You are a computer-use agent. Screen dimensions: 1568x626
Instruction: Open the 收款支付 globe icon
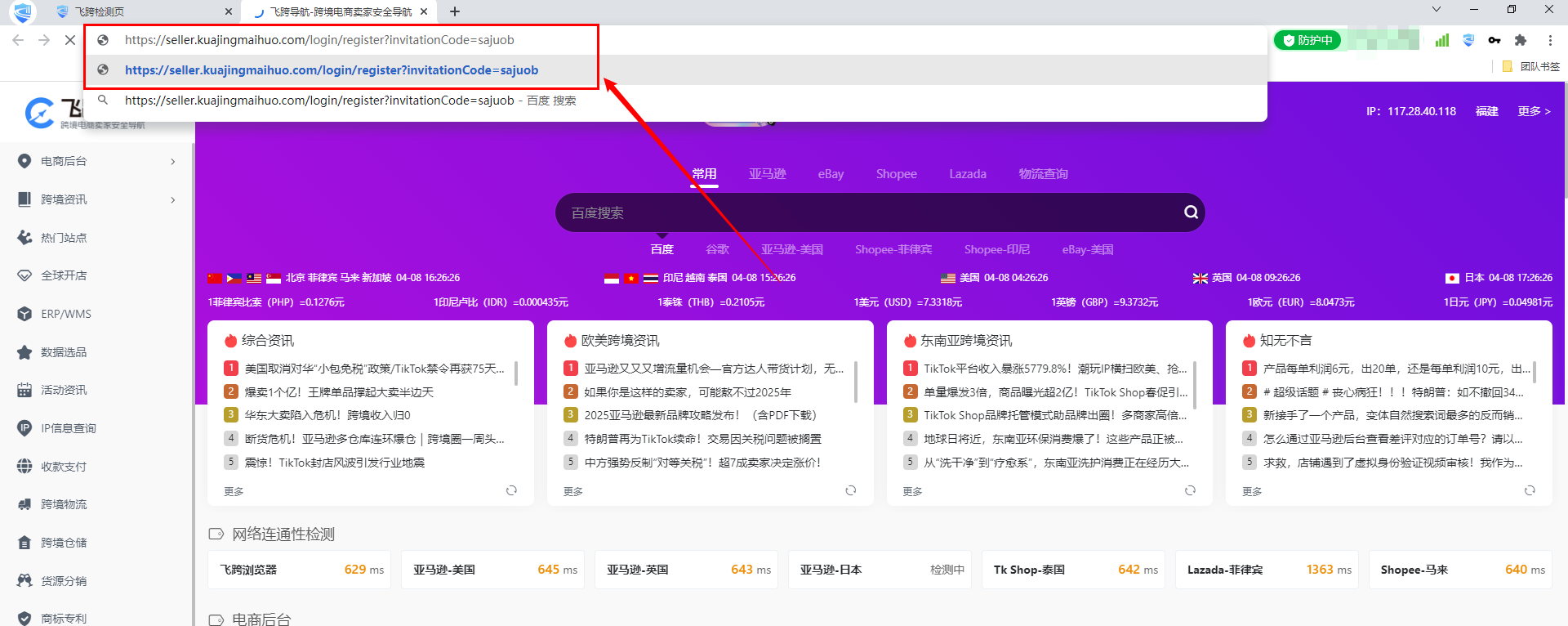click(x=24, y=467)
